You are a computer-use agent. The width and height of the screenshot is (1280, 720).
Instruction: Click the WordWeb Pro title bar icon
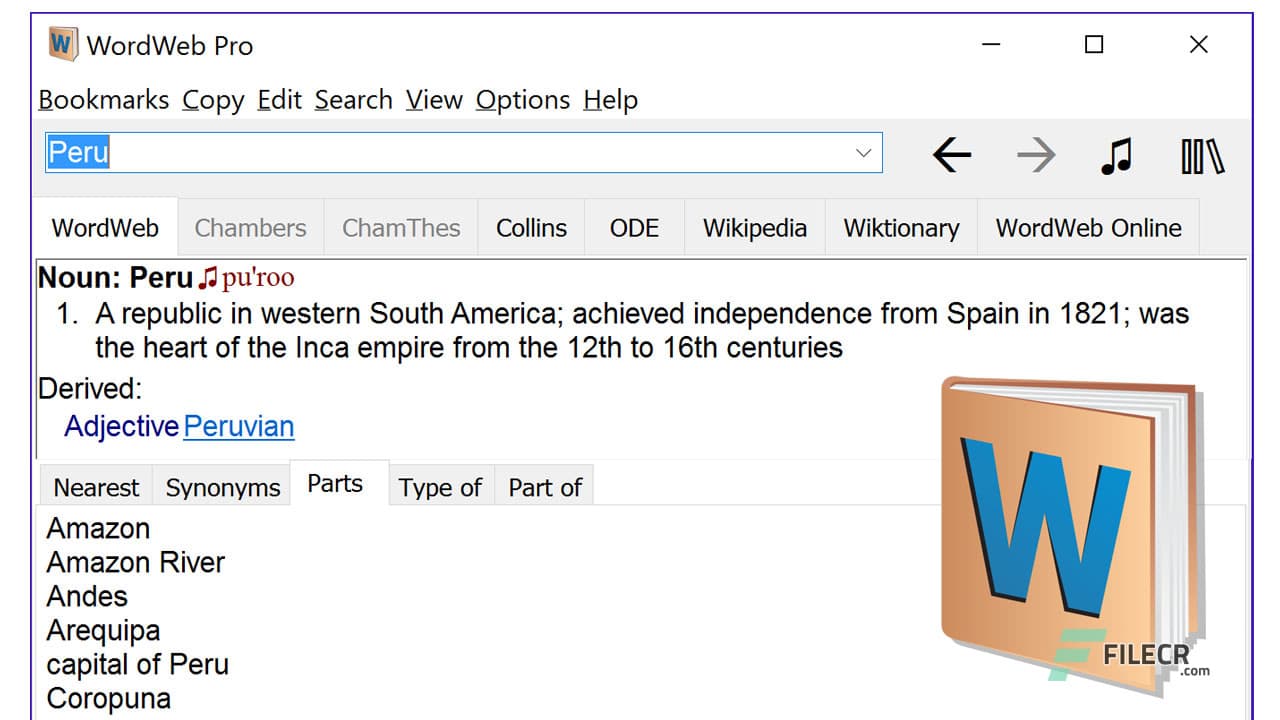pos(63,45)
